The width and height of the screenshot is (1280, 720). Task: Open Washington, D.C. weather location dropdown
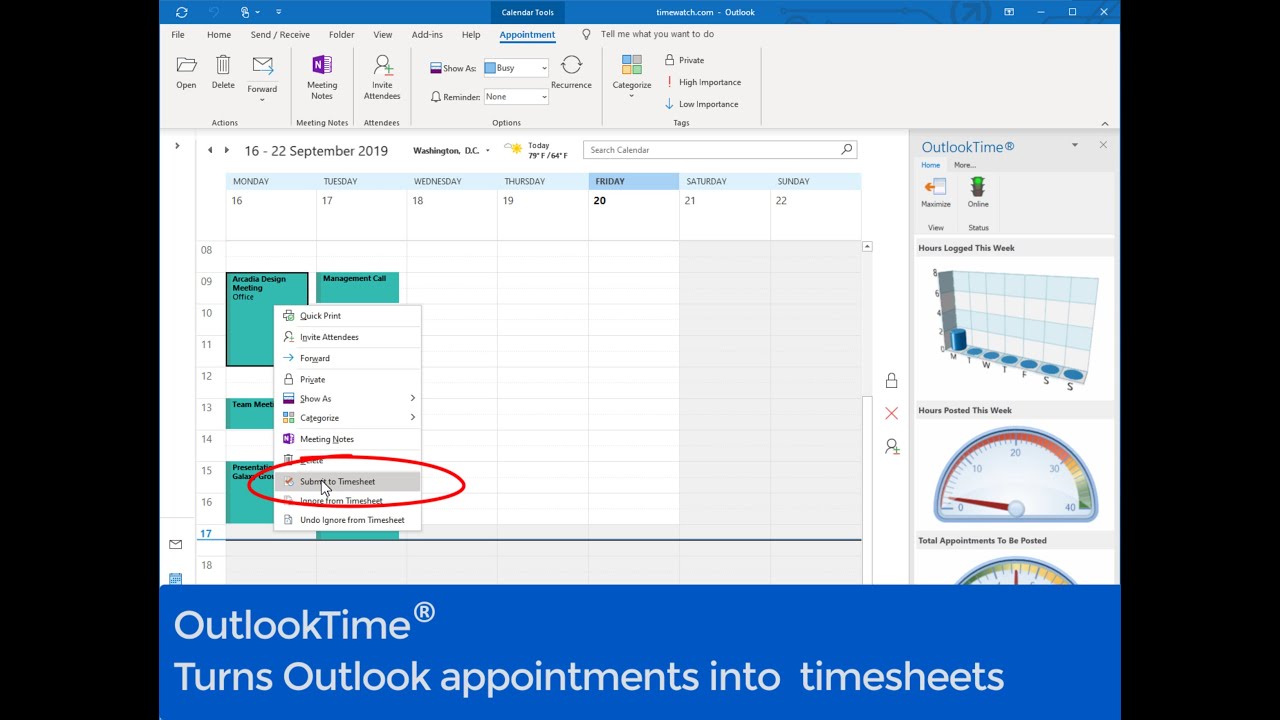[x=488, y=151]
